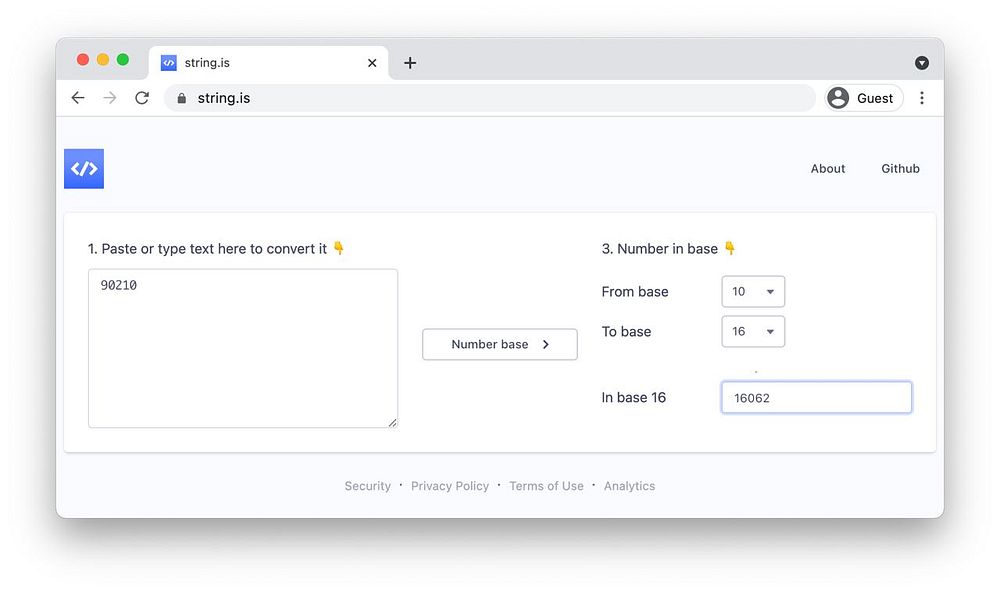Screen dimensions: 1000x592
Task: Click the Guest profile avatar
Action: 839,98
